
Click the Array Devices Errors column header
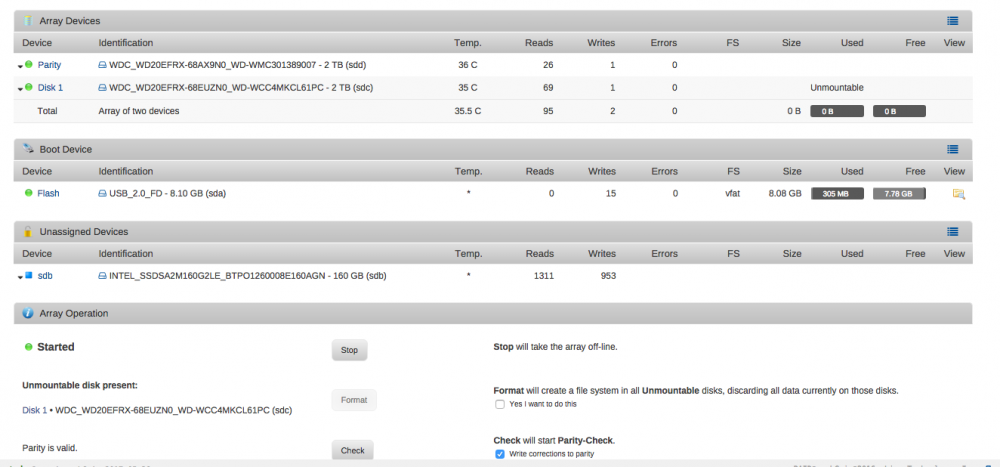click(664, 43)
